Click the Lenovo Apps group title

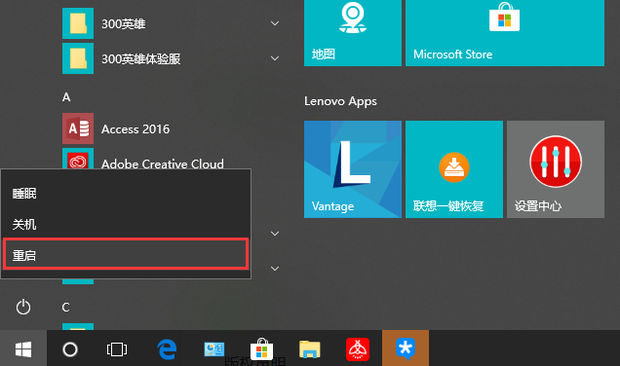coord(340,102)
